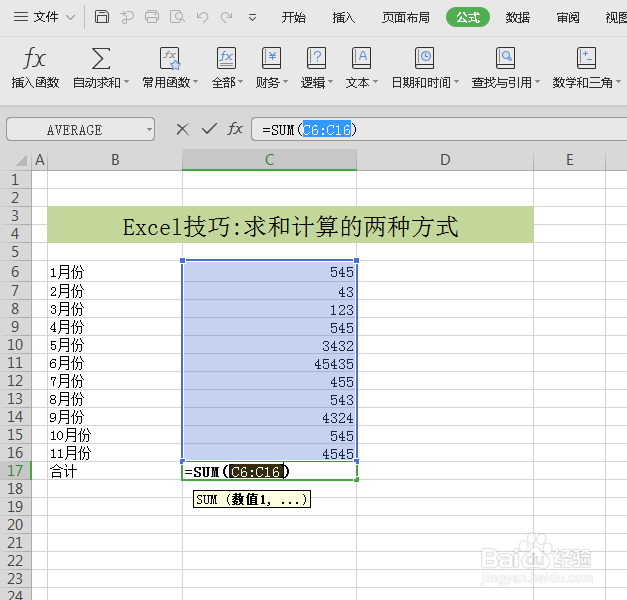Viewport: 627px width, 600px height.
Task: Click the cell with value 43
Action: [270, 291]
